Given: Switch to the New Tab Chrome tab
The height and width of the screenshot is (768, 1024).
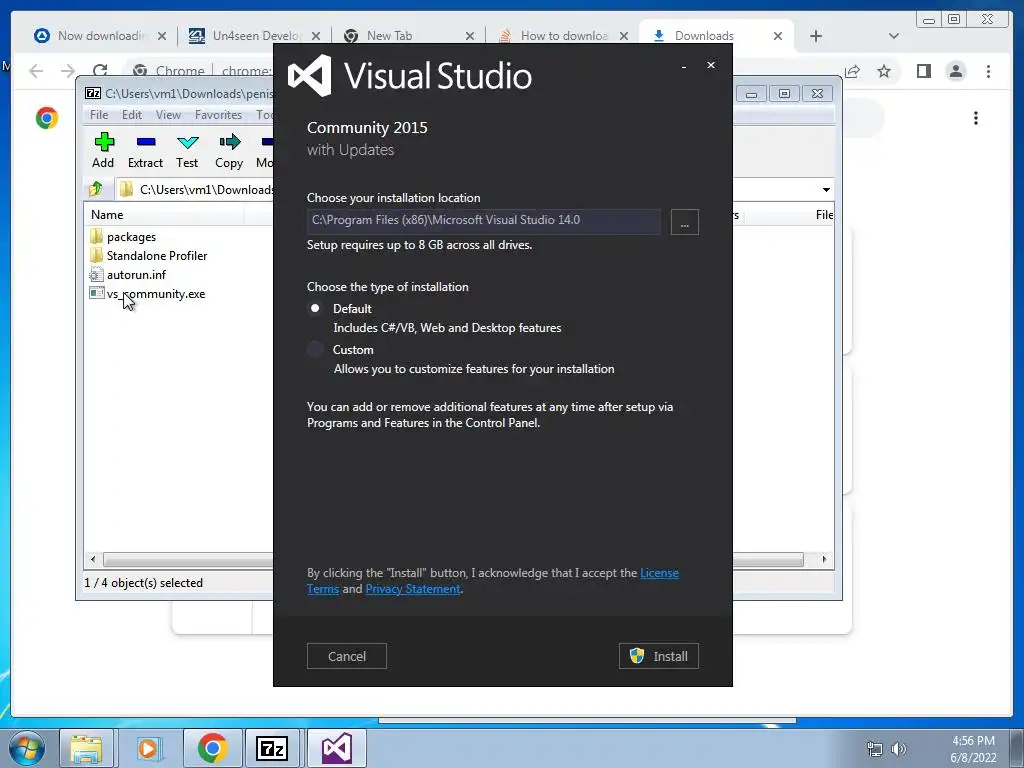Looking at the screenshot, I should (389, 36).
